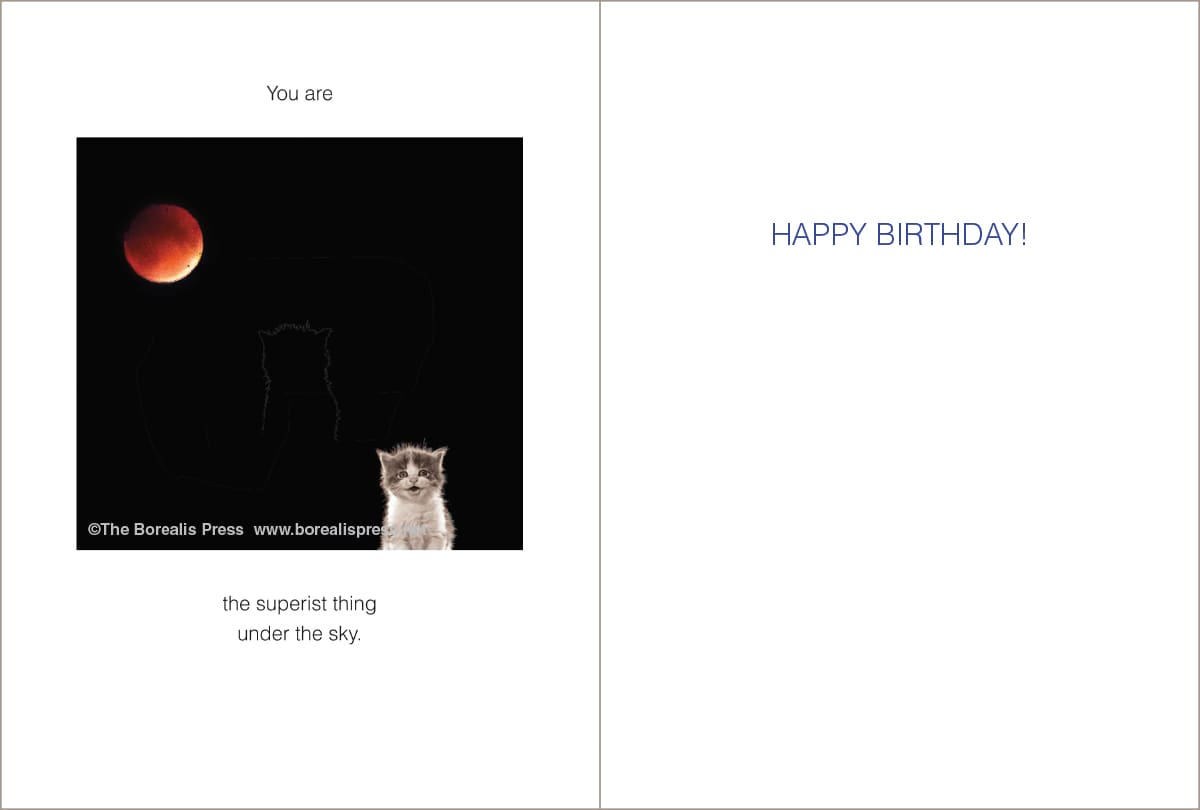This screenshot has height=810, width=1200.
Task: Select the "You are" caption text
Action: [x=299, y=94]
